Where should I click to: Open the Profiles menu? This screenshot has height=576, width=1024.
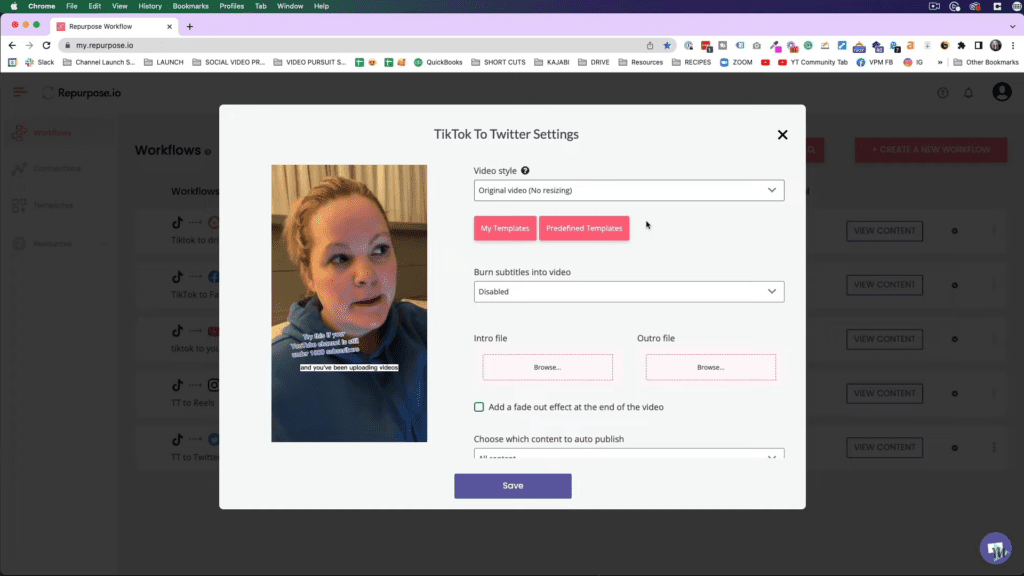click(231, 6)
